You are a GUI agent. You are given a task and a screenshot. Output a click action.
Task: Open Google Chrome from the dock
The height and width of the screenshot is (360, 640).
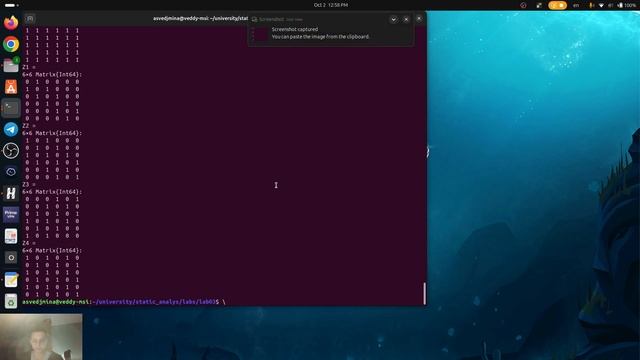11,44
